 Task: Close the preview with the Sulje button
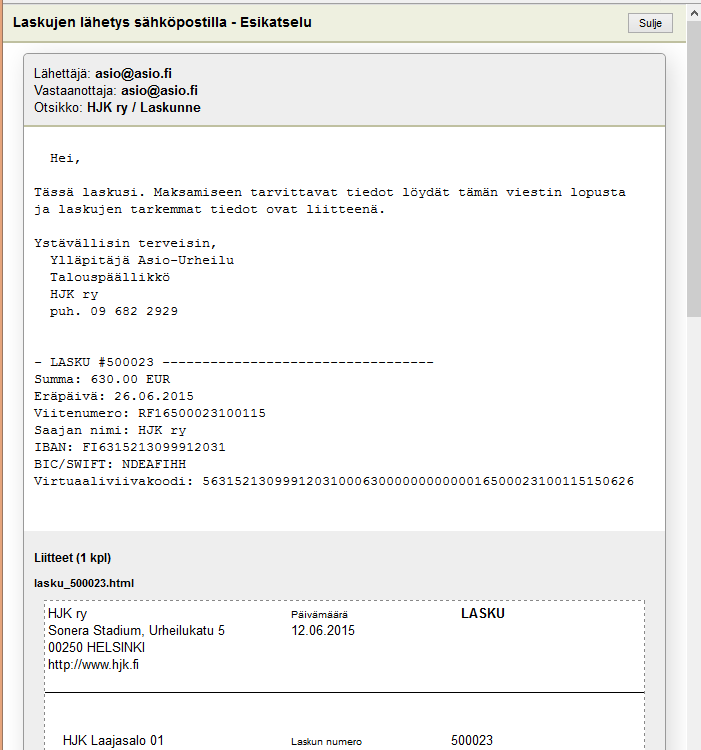pos(650,23)
